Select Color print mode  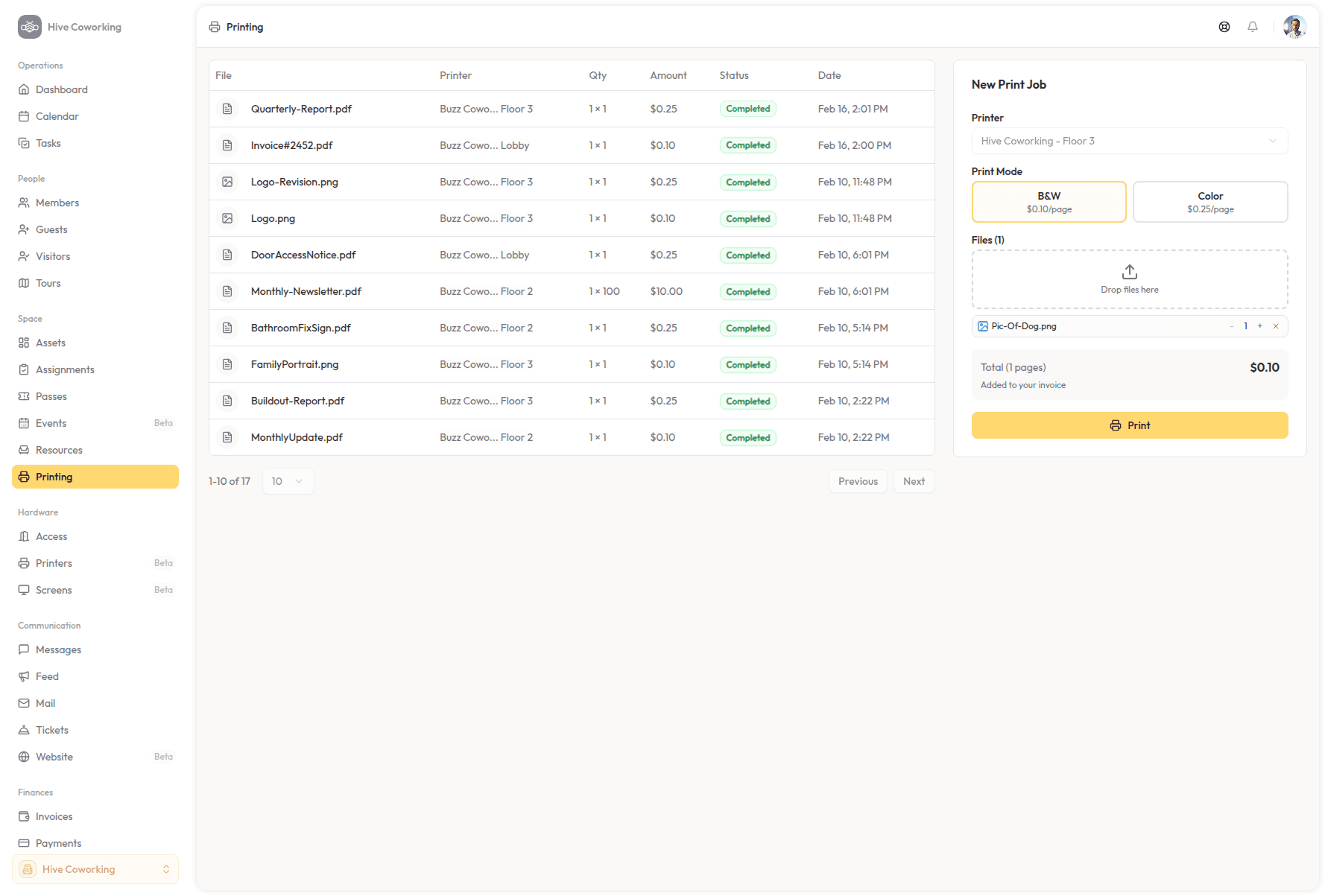pyautogui.click(x=1210, y=202)
